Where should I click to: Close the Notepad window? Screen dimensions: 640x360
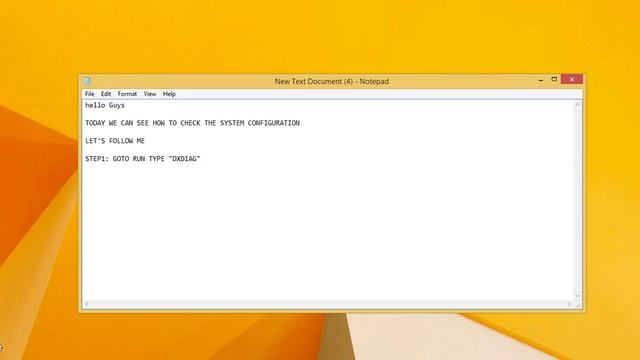572,80
